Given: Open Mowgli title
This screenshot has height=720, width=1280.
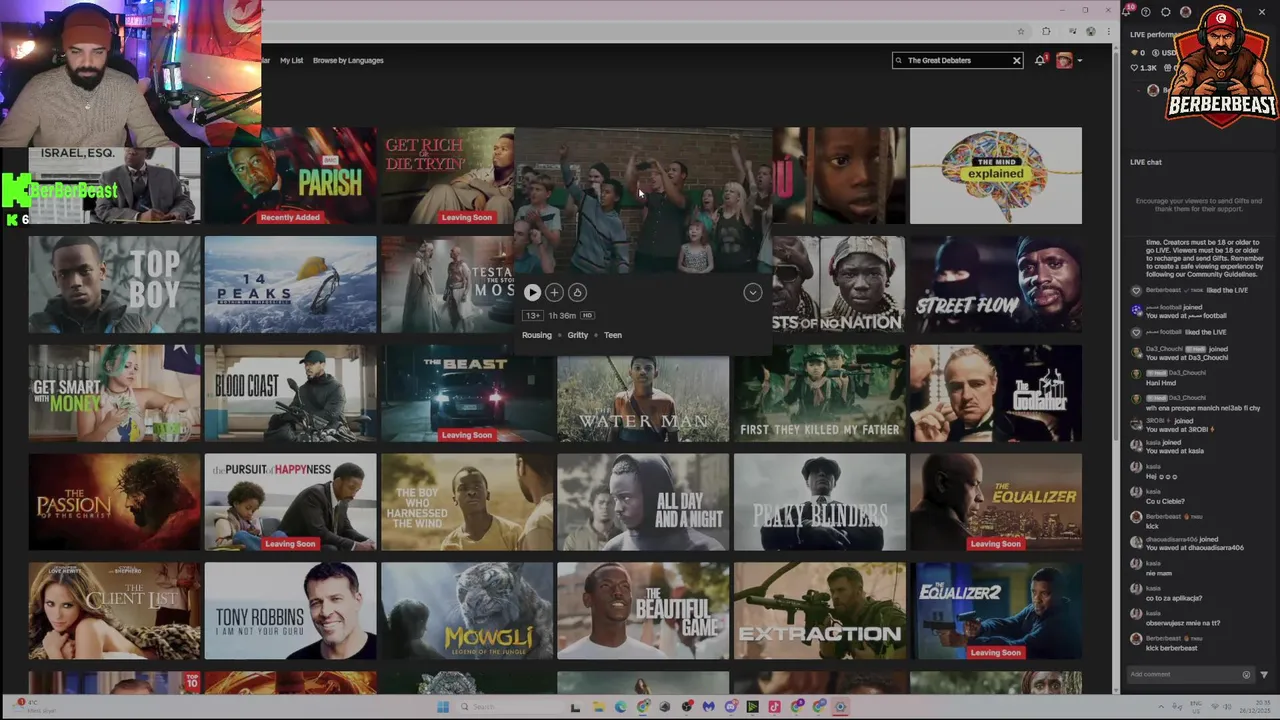Looking at the screenshot, I should click(x=466, y=611).
